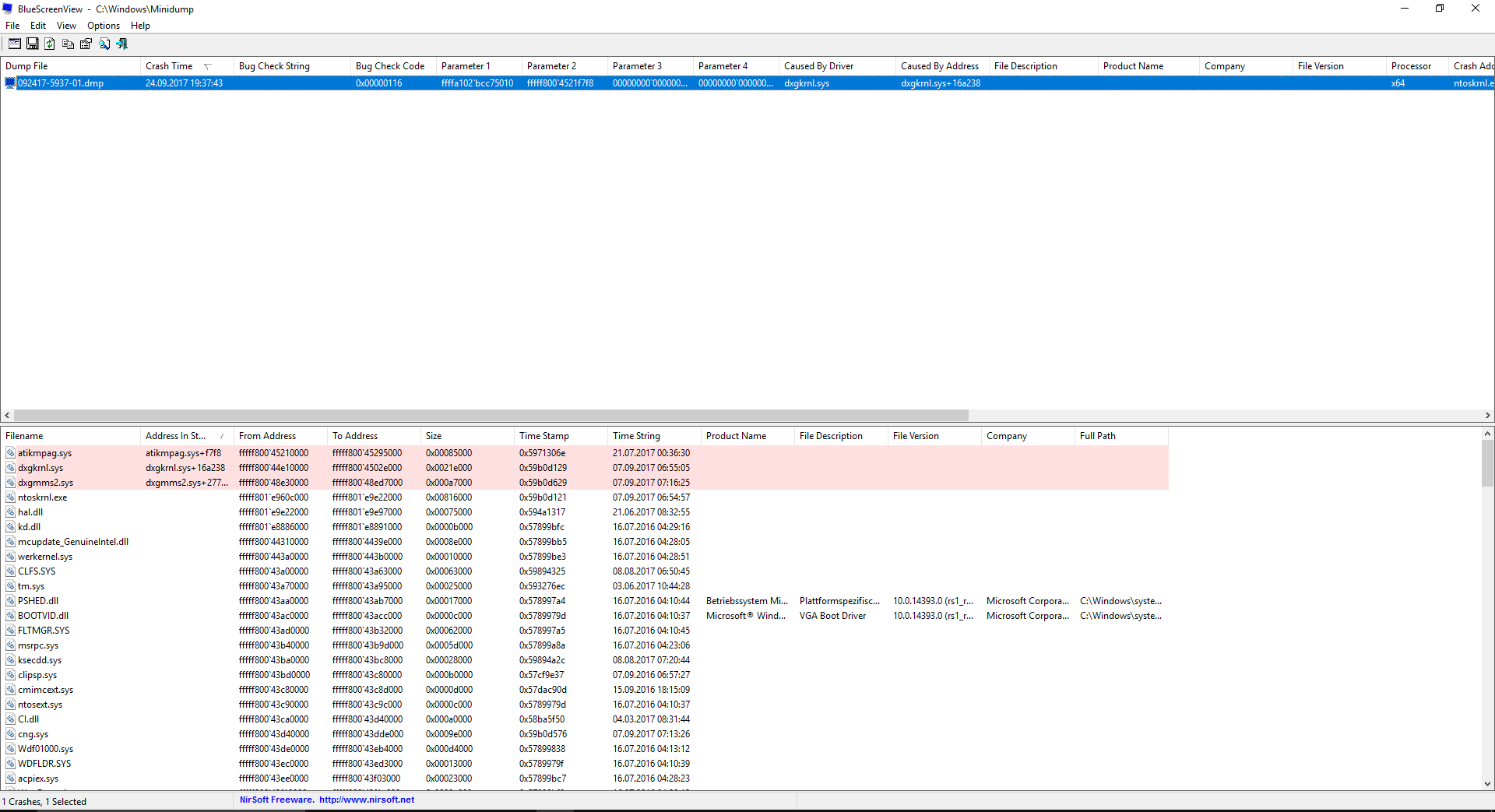Select the Wdf01000.sys driver row
The width and height of the screenshot is (1495, 812).
tap(584, 749)
